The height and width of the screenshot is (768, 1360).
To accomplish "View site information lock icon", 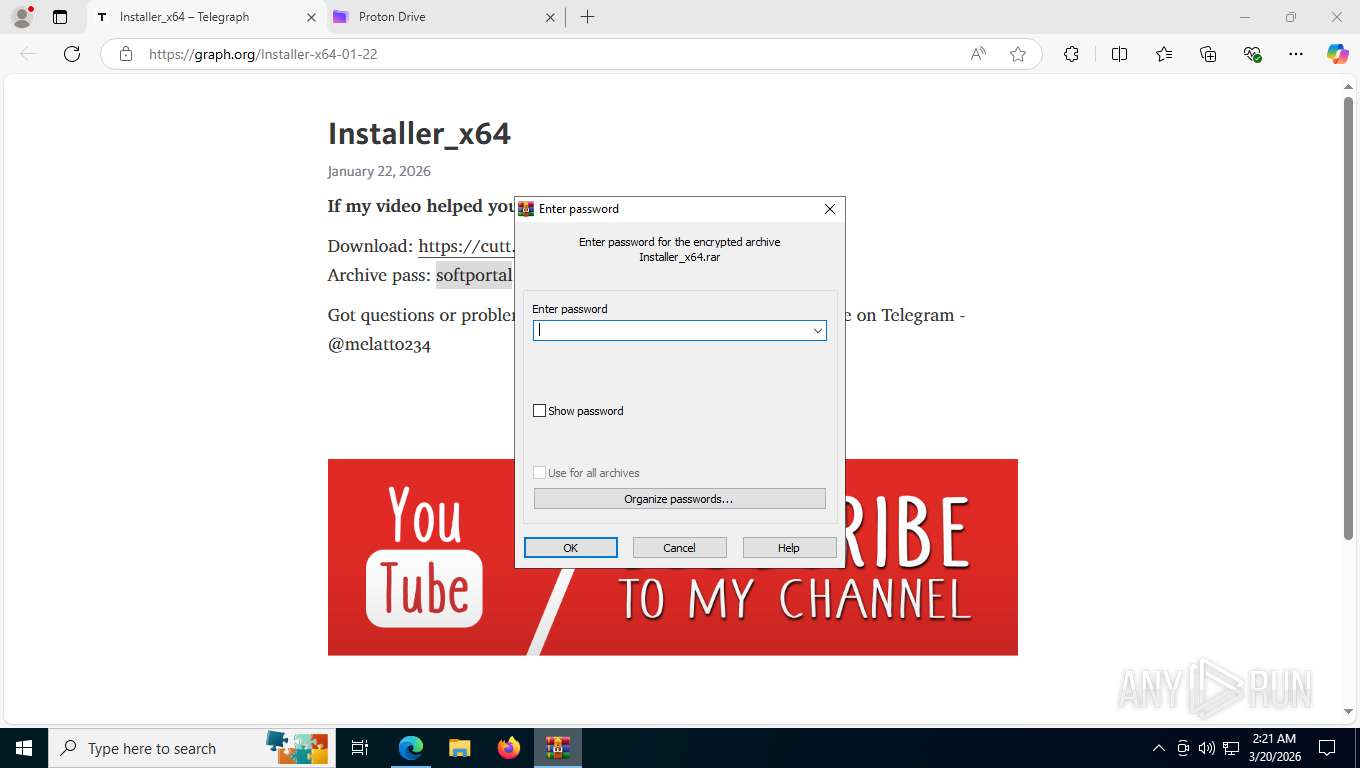I will [125, 54].
